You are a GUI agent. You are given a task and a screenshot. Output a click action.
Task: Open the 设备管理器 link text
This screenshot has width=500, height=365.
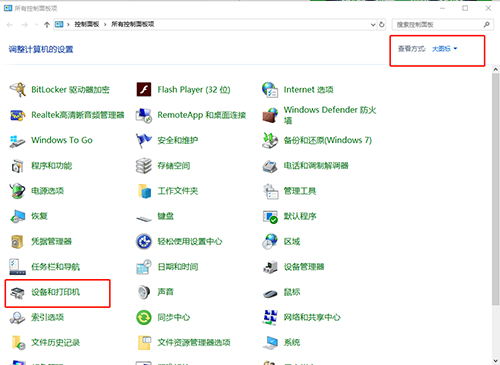pos(304,267)
